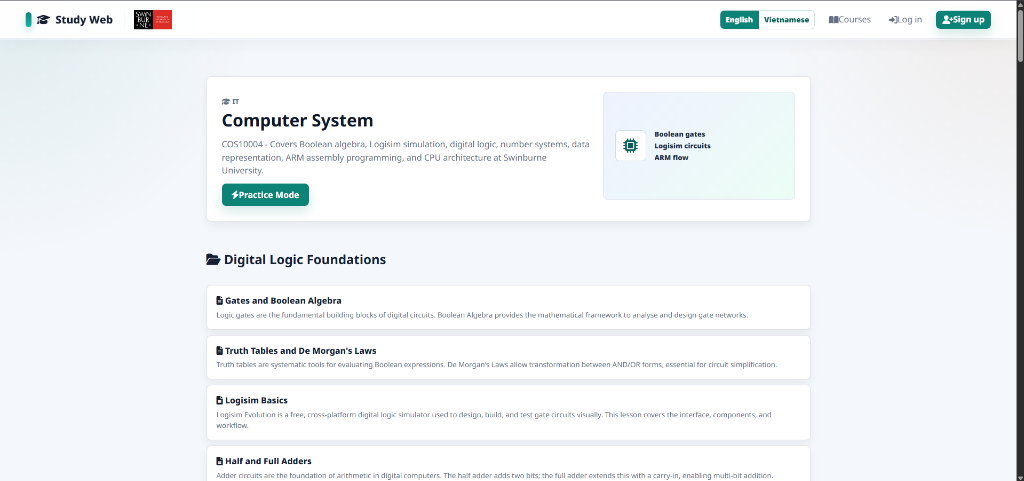Click the CPU chip icon in the summary card

point(630,146)
